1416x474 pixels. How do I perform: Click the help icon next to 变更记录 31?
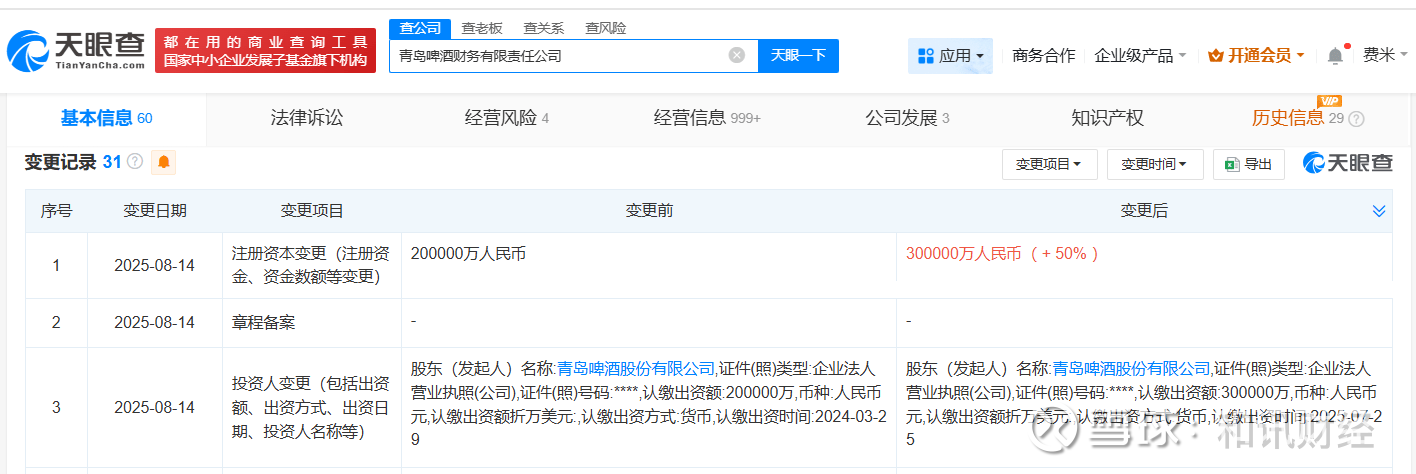click(135, 161)
